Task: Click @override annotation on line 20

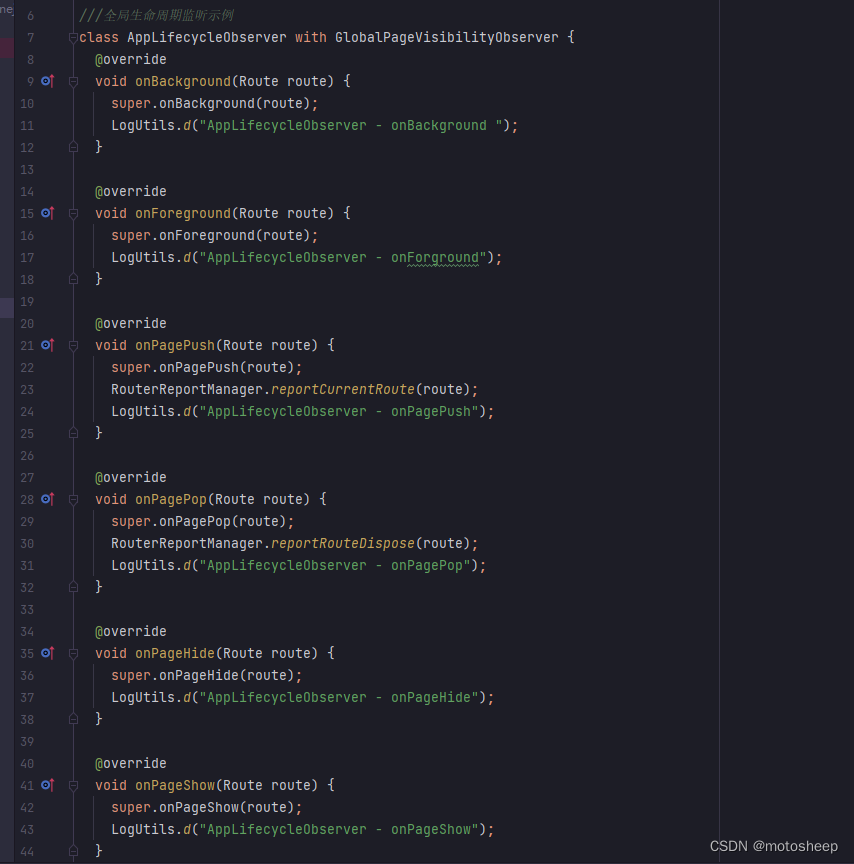Action: (131, 323)
